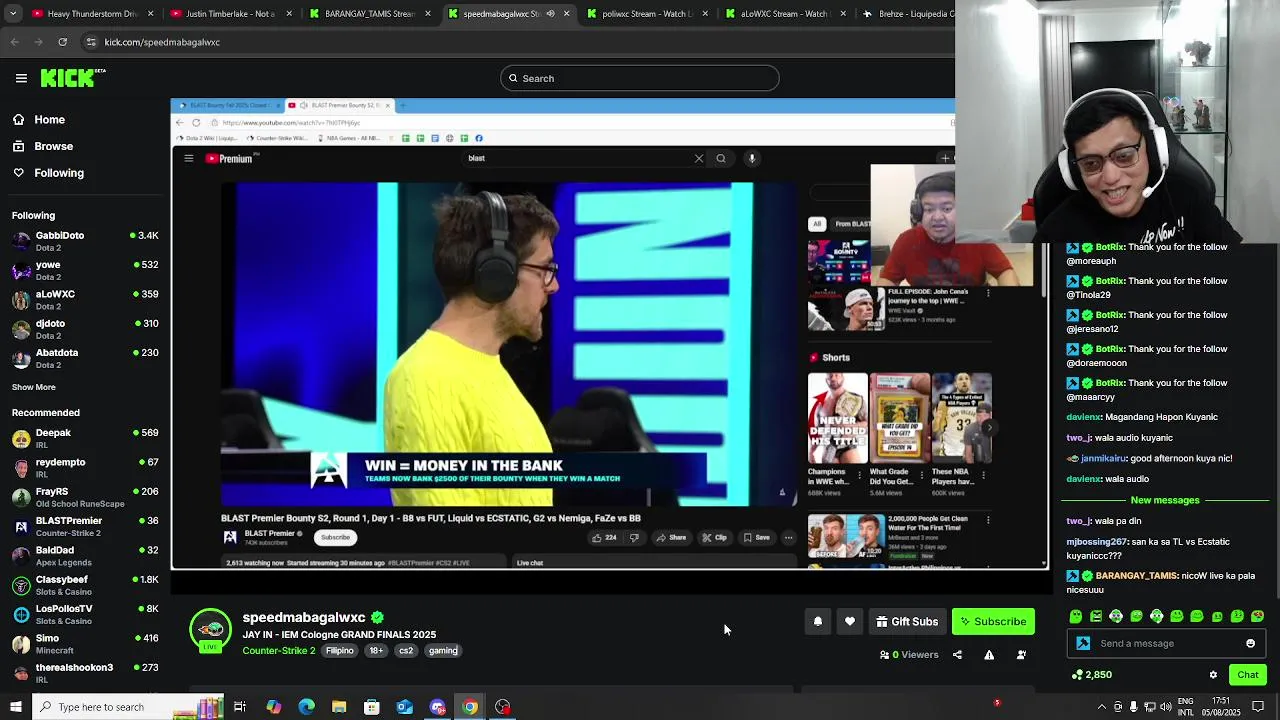The height and width of the screenshot is (720, 1280).
Task: Open Following in the sidebar
Action: pos(59,173)
